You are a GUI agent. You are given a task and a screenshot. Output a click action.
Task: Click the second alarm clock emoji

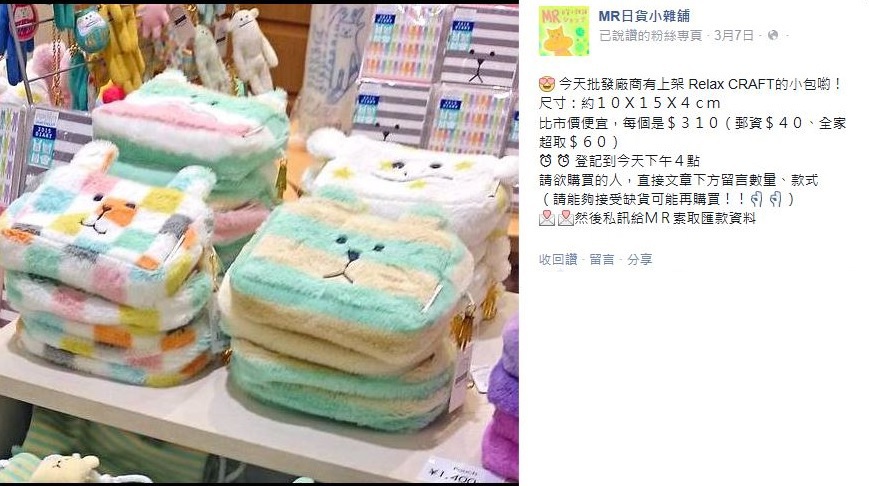tap(563, 161)
